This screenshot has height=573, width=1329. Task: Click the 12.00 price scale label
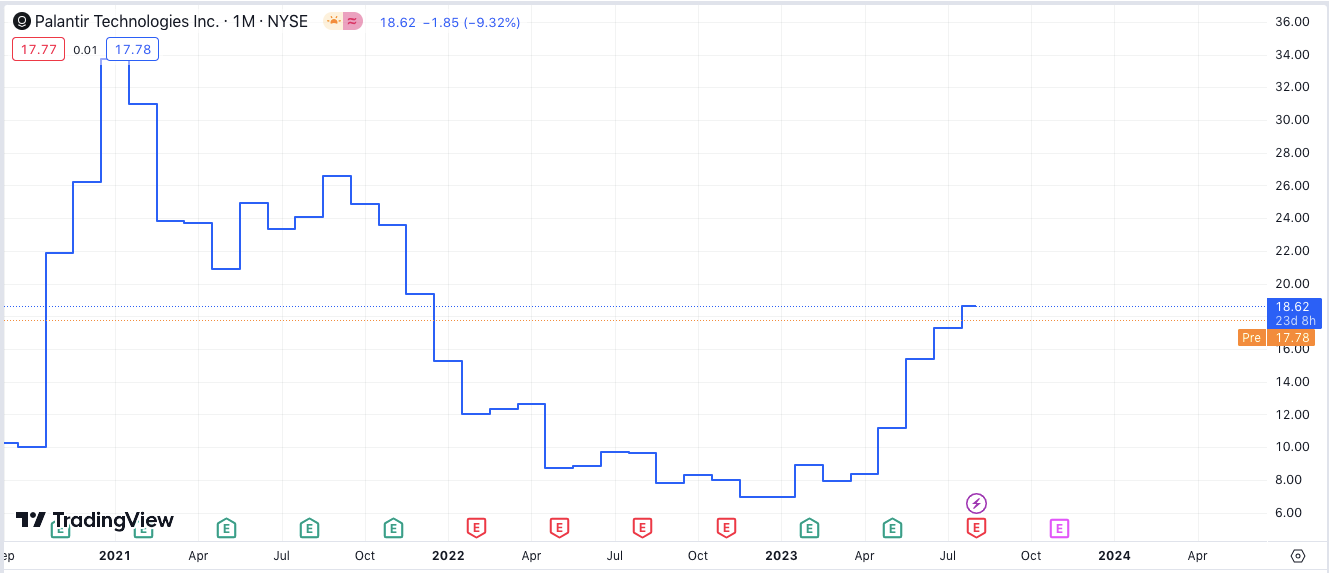(1293, 414)
